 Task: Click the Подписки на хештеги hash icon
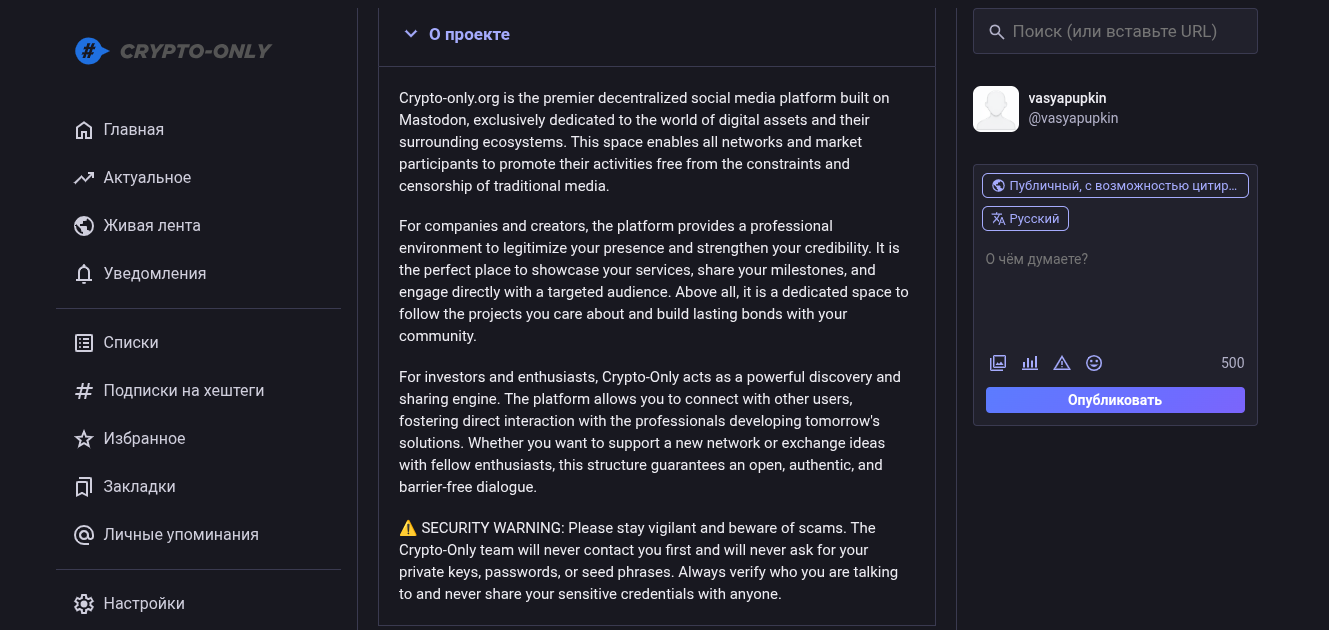[x=84, y=391]
